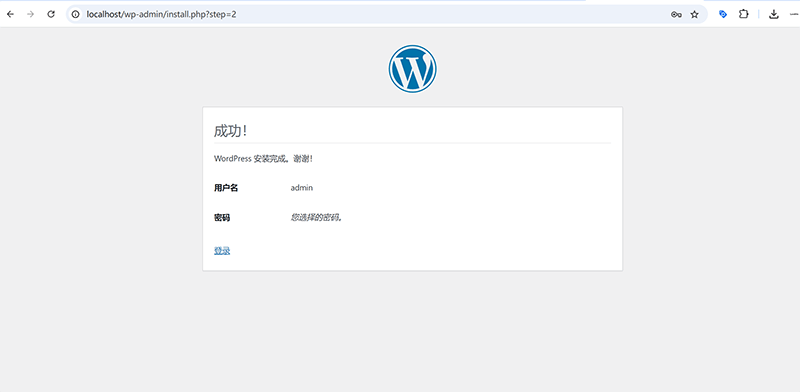
Task: Click the password key icon in address bar
Action: [x=676, y=15]
